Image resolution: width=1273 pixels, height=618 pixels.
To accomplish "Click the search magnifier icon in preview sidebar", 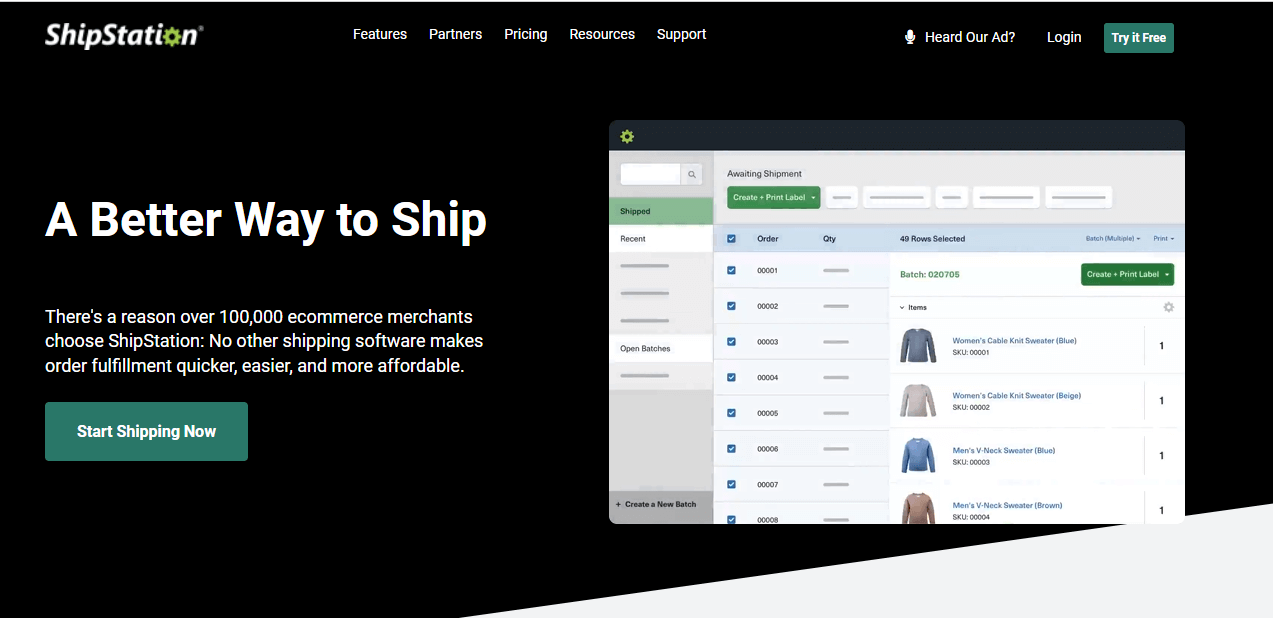I will (x=692, y=175).
